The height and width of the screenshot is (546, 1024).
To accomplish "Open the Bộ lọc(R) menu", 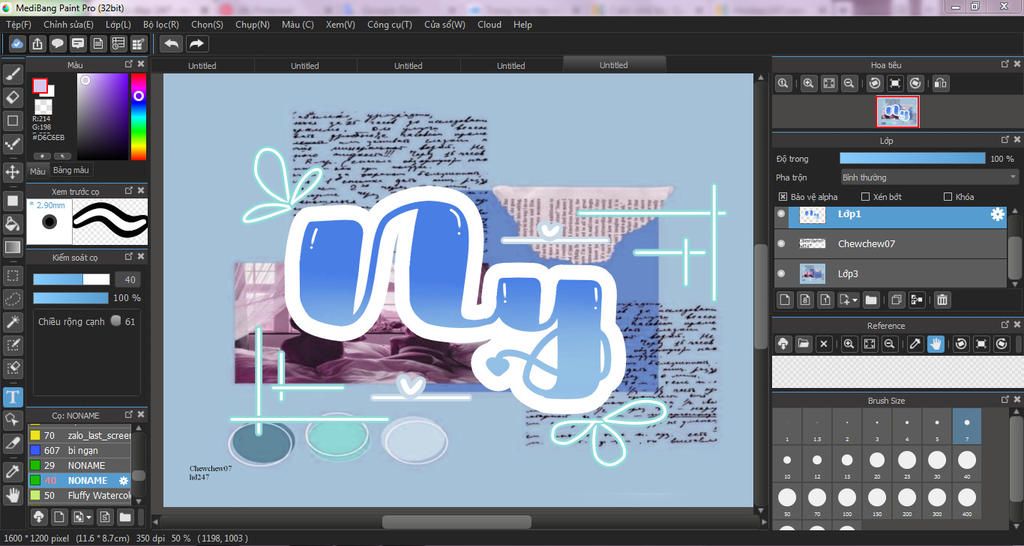I will pos(161,24).
